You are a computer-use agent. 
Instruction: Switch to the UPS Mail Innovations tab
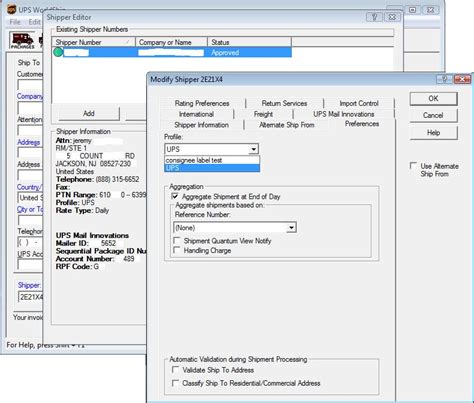click(x=344, y=114)
